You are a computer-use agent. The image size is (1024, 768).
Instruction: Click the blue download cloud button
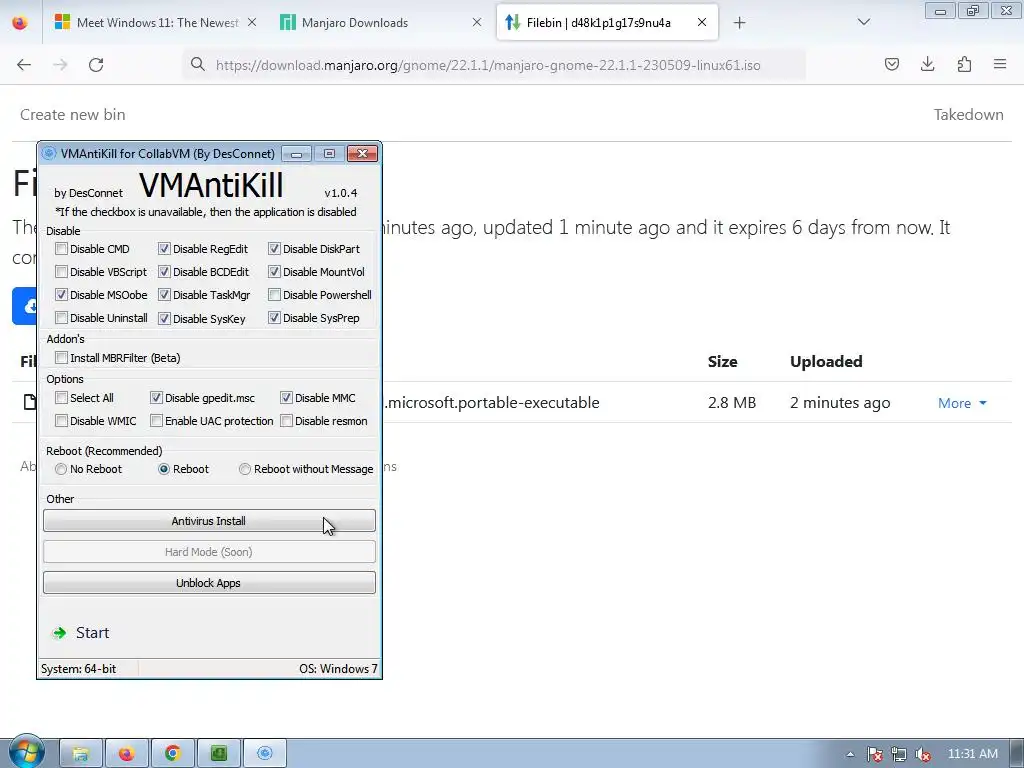(x=25, y=306)
